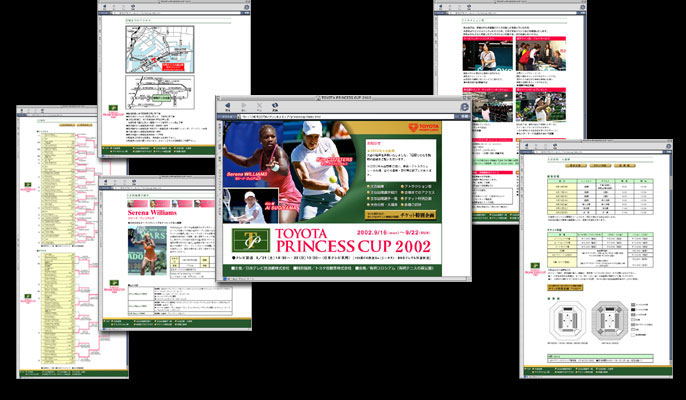Click the Internet Explorer logo in front window
The width and height of the screenshot is (686, 400).
(464, 107)
